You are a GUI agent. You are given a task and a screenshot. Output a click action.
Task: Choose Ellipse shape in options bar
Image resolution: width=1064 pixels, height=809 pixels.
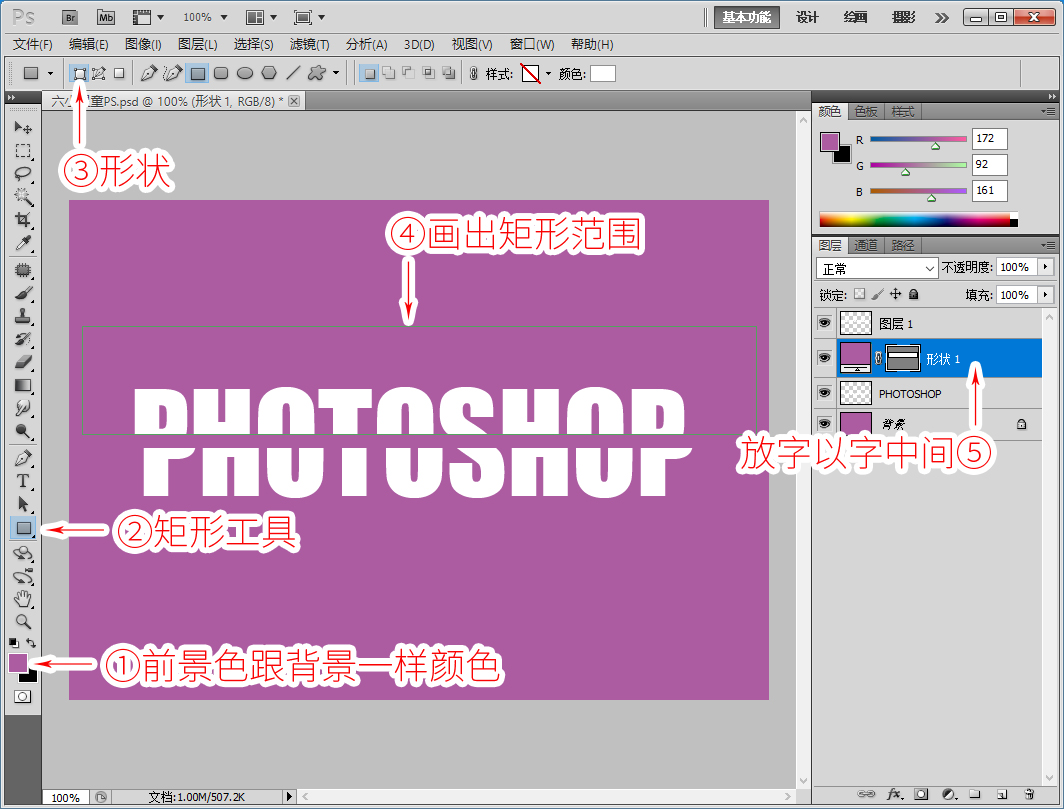coord(245,73)
